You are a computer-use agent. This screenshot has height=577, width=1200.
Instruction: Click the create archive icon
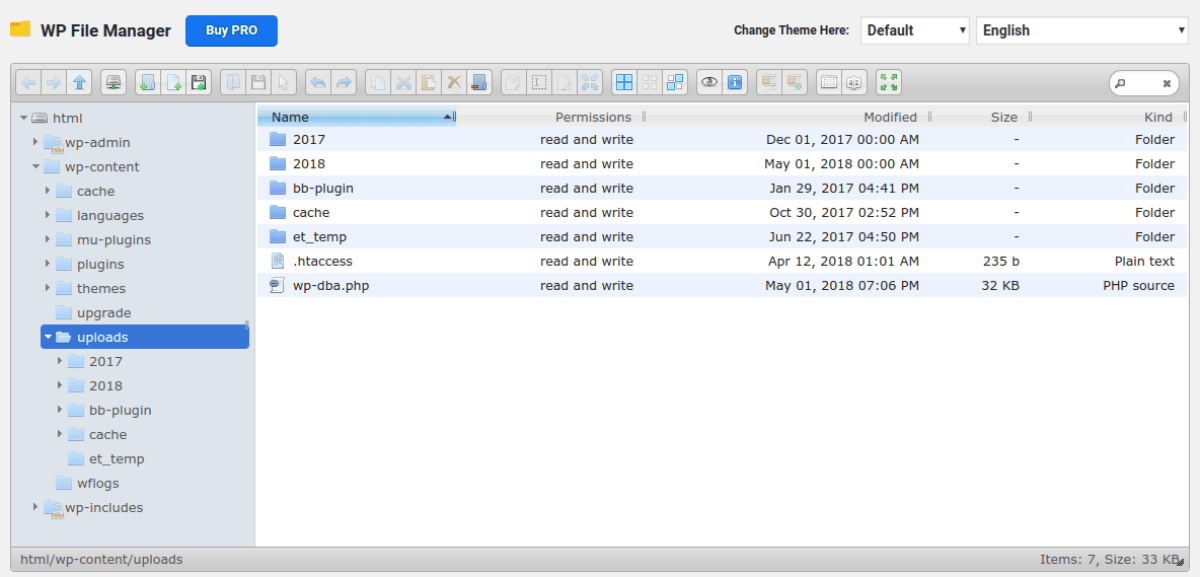click(x=794, y=83)
